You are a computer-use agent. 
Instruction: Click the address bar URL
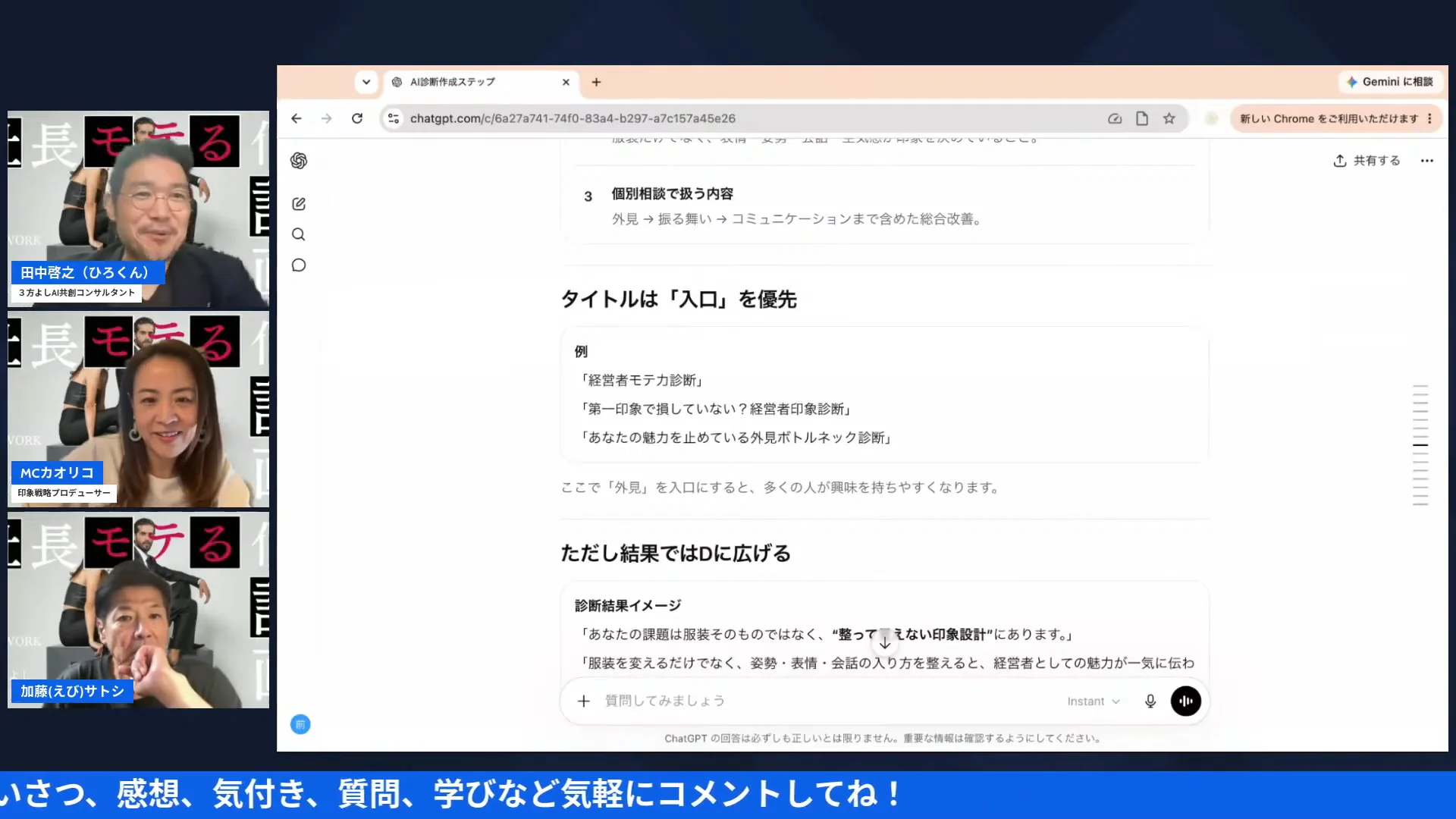(x=573, y=118)
